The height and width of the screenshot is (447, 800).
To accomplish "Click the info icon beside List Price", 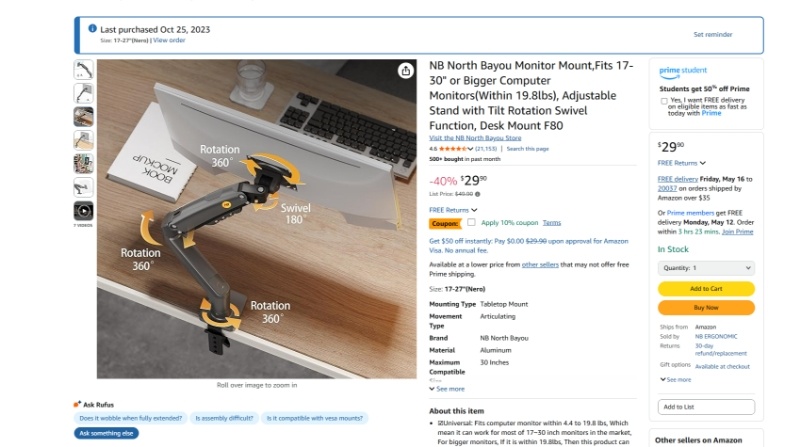I will tap(478, 194).
